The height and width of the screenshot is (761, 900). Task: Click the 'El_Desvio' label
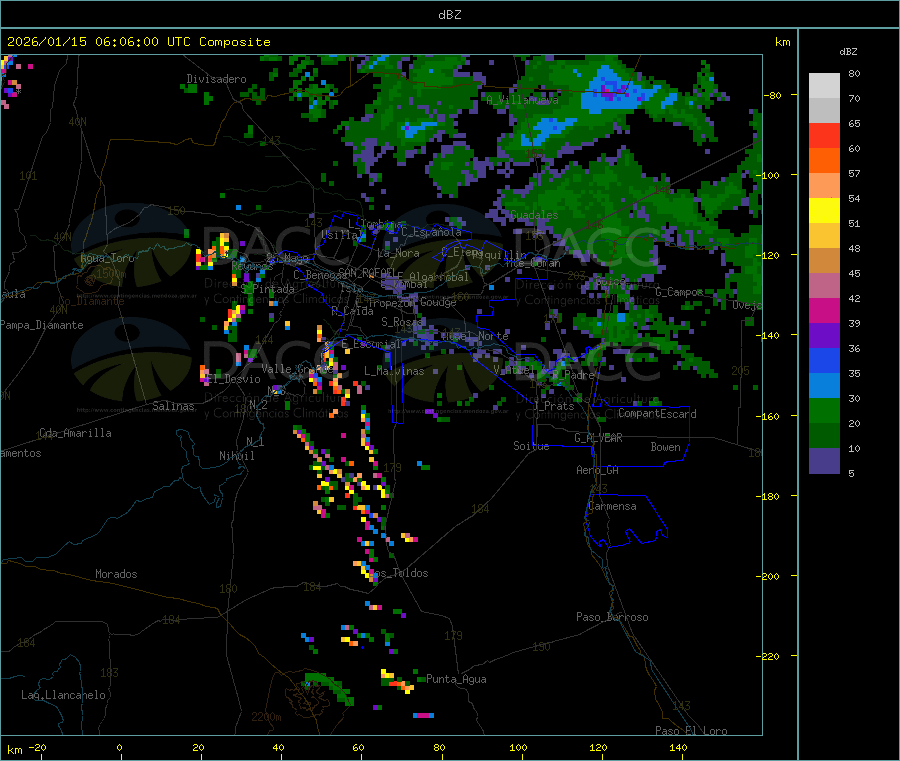pyautogui.click(x=234, y=379)
